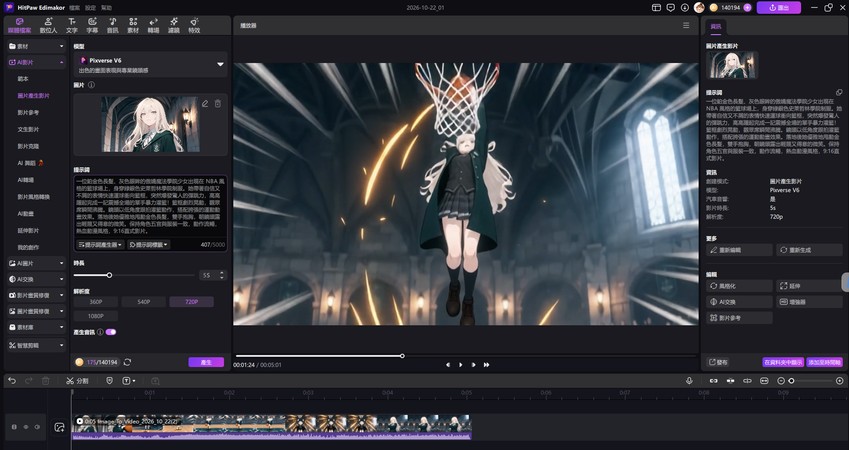
Task: Zoom in the timeline with plus icon
Action: [x=840, y=381]
